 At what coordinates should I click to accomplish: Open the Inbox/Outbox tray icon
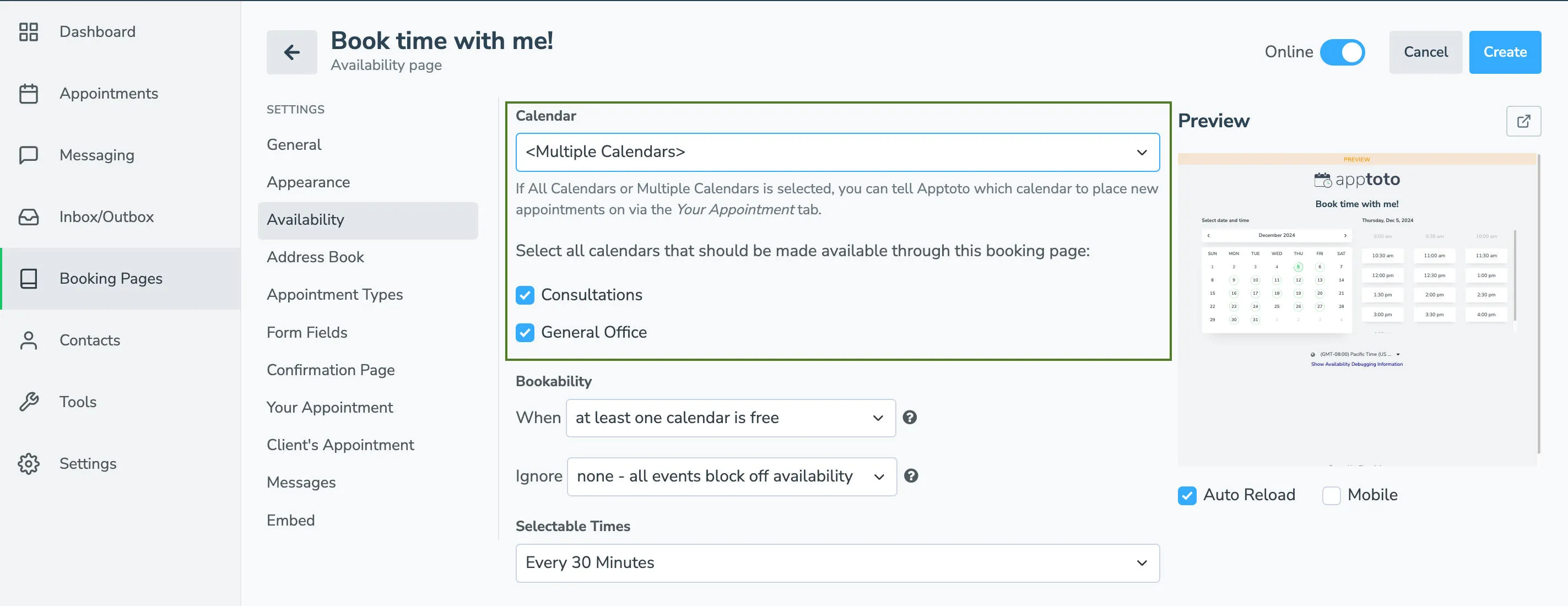point(29,216)
